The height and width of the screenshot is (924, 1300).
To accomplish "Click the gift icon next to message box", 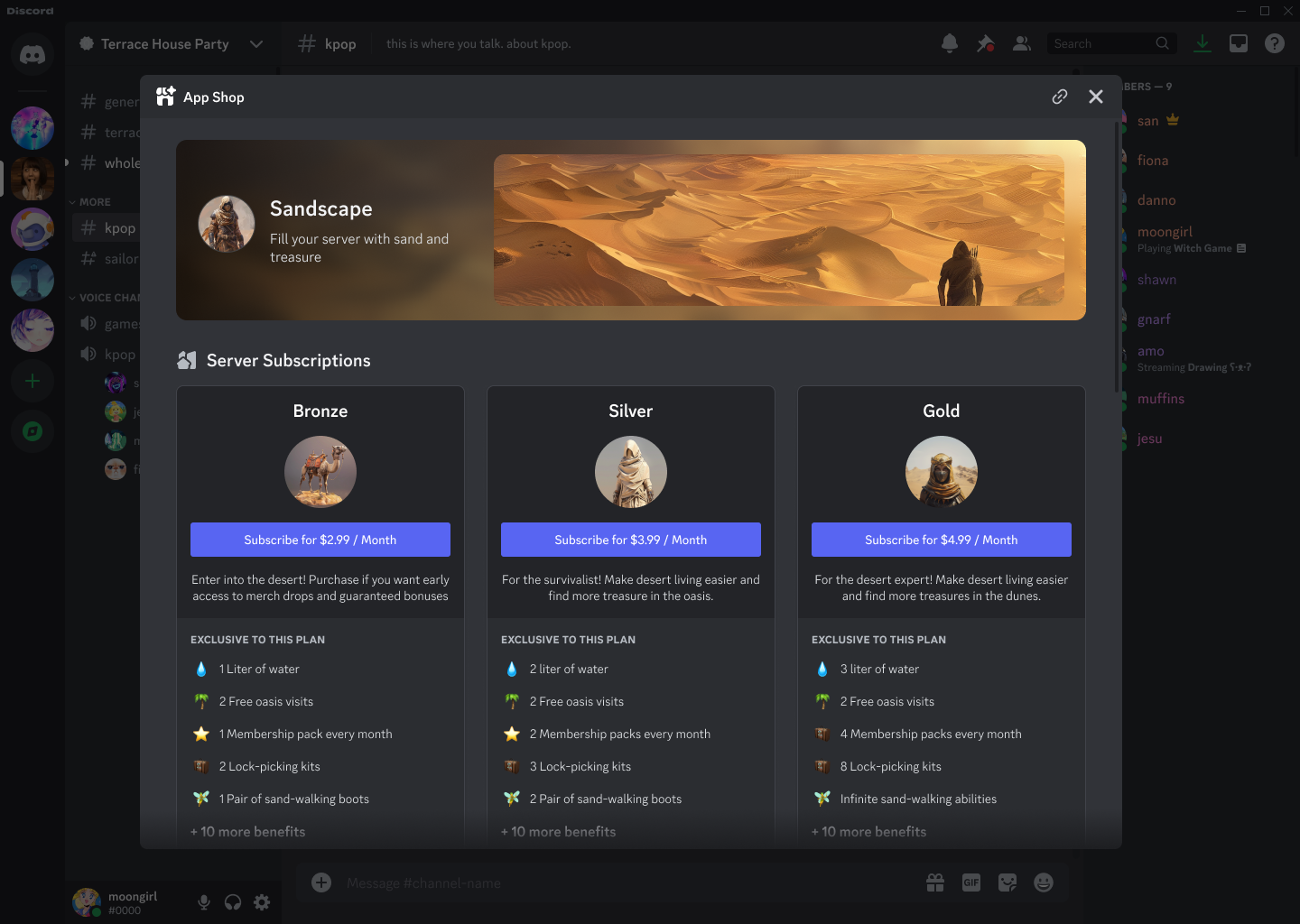I will pos(935,882).
